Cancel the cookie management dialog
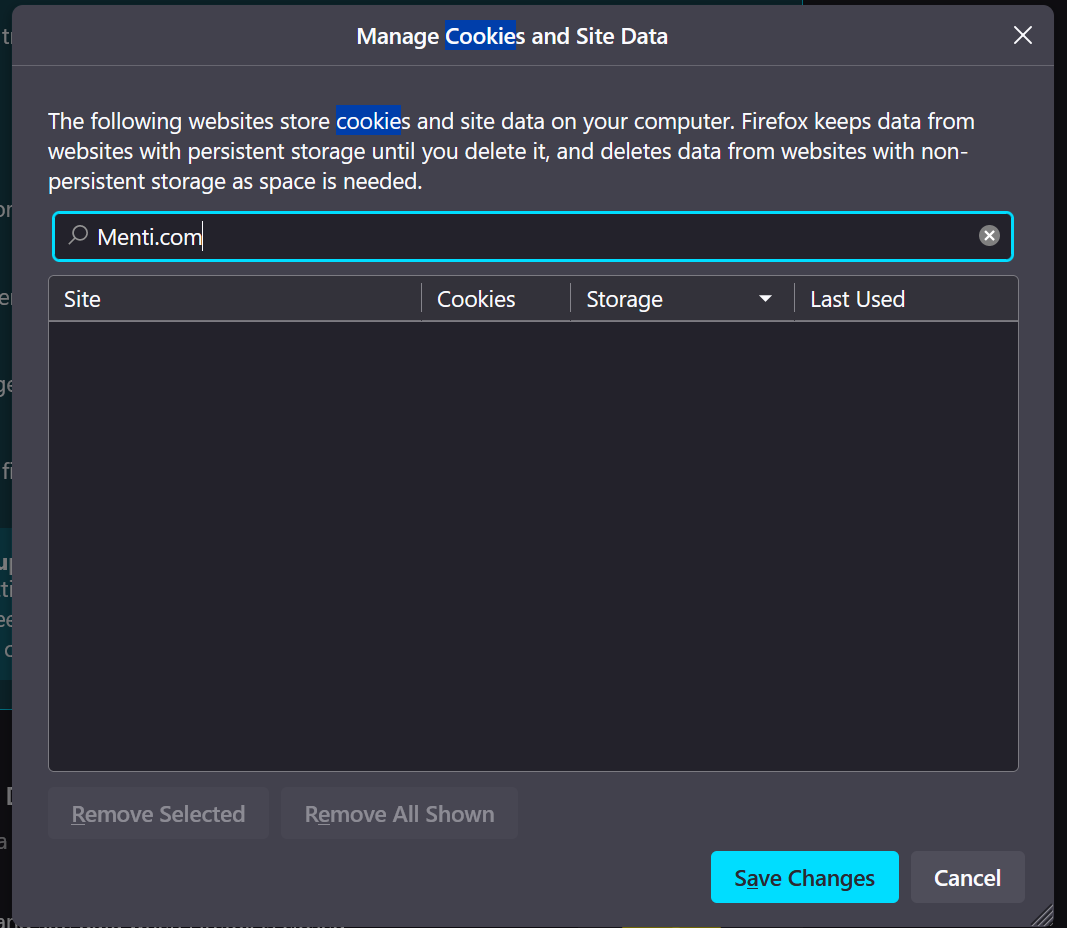1067x928 pixels. point(967,877)
